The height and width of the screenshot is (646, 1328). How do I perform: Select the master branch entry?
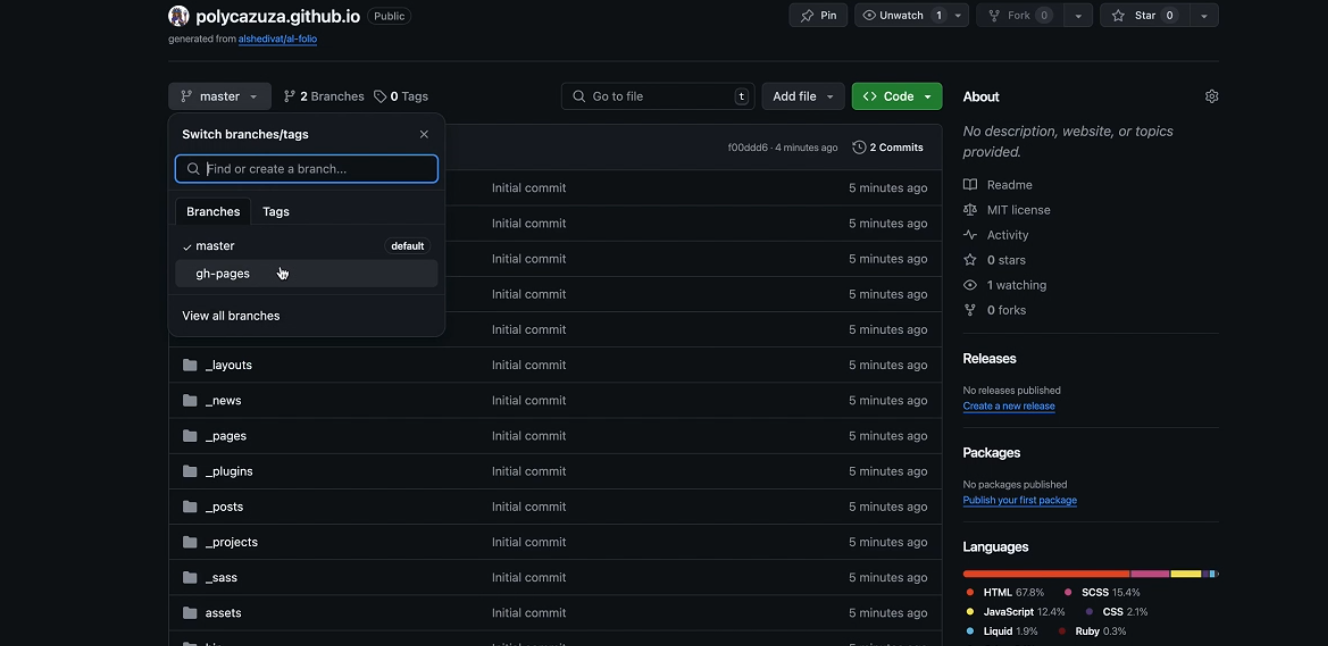(x=306, y=246)
